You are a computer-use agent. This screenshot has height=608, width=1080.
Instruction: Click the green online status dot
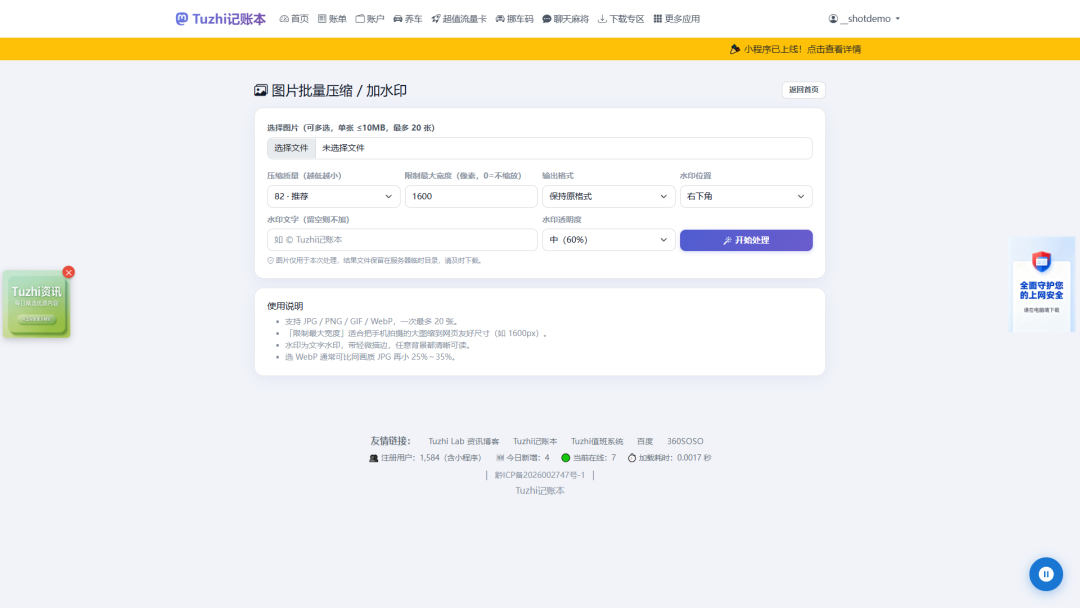[x=565, y=458]
